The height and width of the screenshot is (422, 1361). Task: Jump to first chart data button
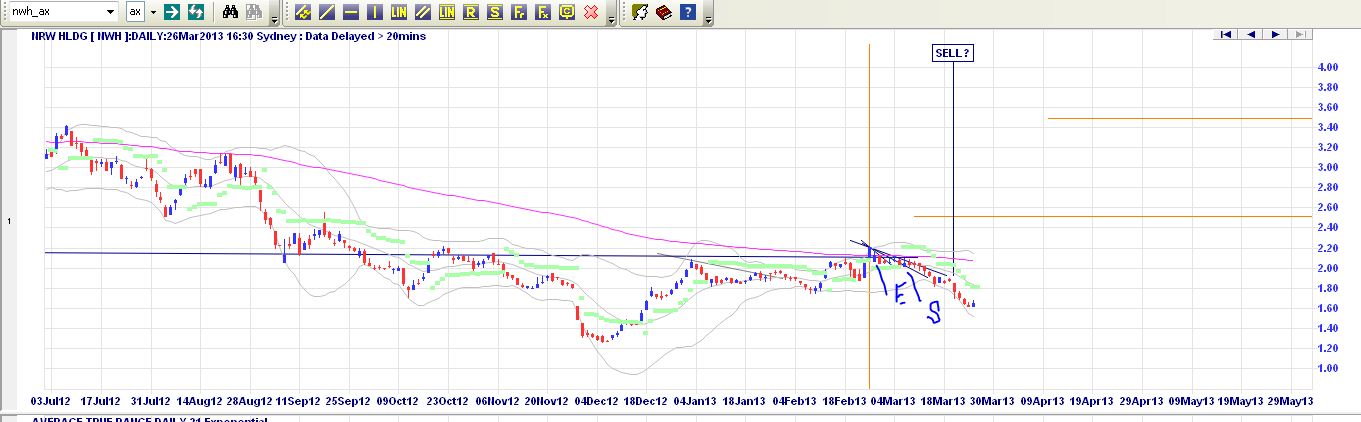pyautogui.click(x=1225, y=34)
